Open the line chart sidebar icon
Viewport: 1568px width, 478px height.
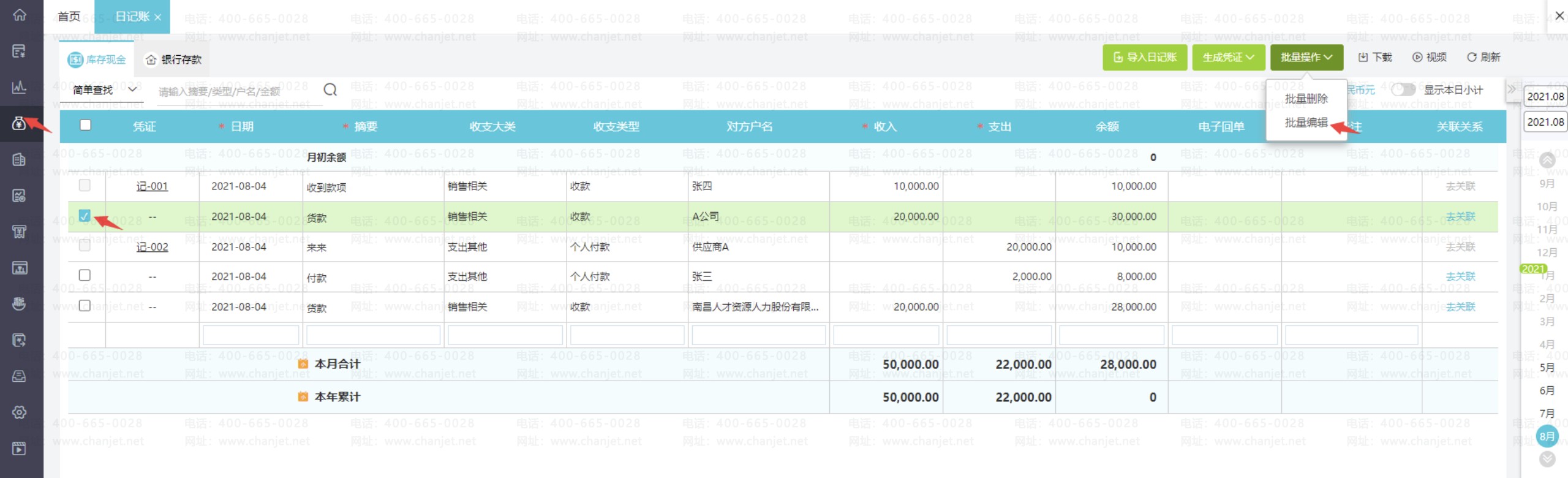click(20, 87)
